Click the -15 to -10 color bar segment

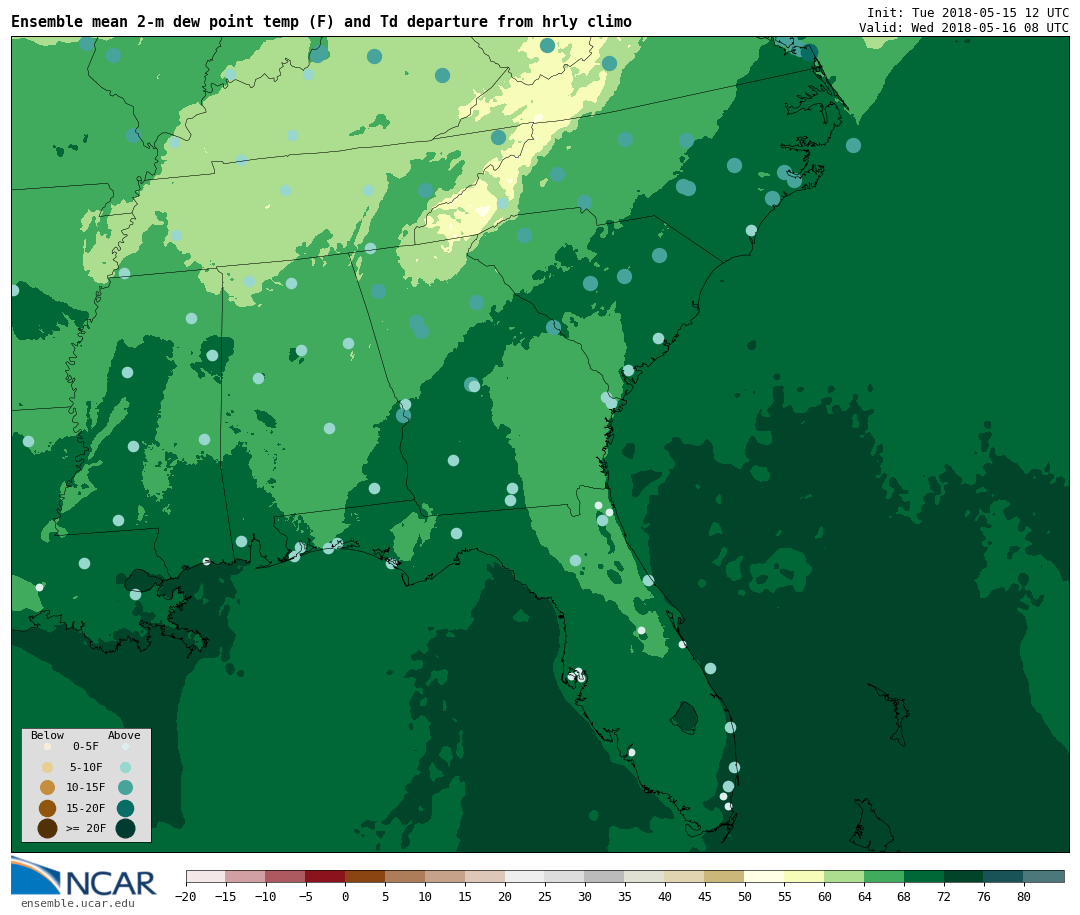click(246, 877)
